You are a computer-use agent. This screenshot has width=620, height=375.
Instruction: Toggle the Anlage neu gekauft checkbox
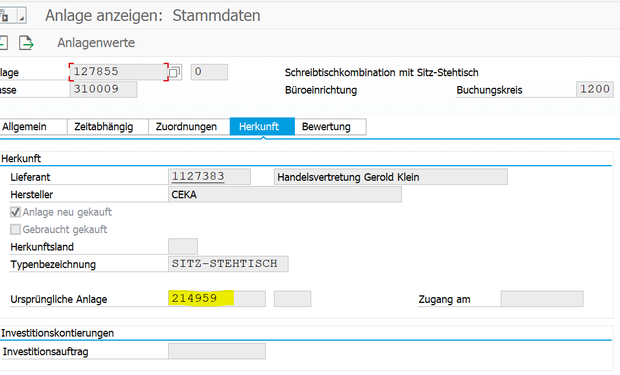click(15, 212)
